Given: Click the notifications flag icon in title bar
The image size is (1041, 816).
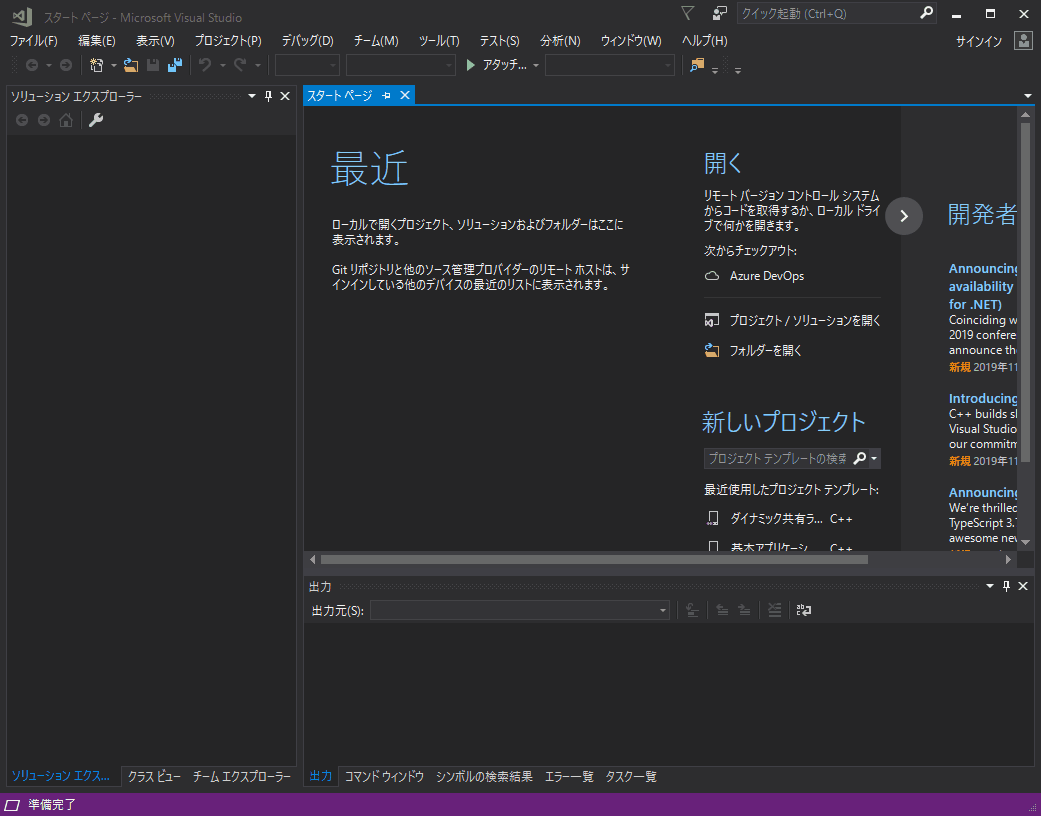Looking at the screenshot, I should (688, 13).
